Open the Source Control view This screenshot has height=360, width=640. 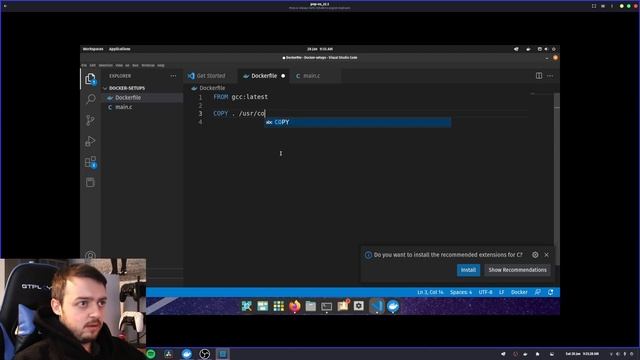[x=90, y=120]
